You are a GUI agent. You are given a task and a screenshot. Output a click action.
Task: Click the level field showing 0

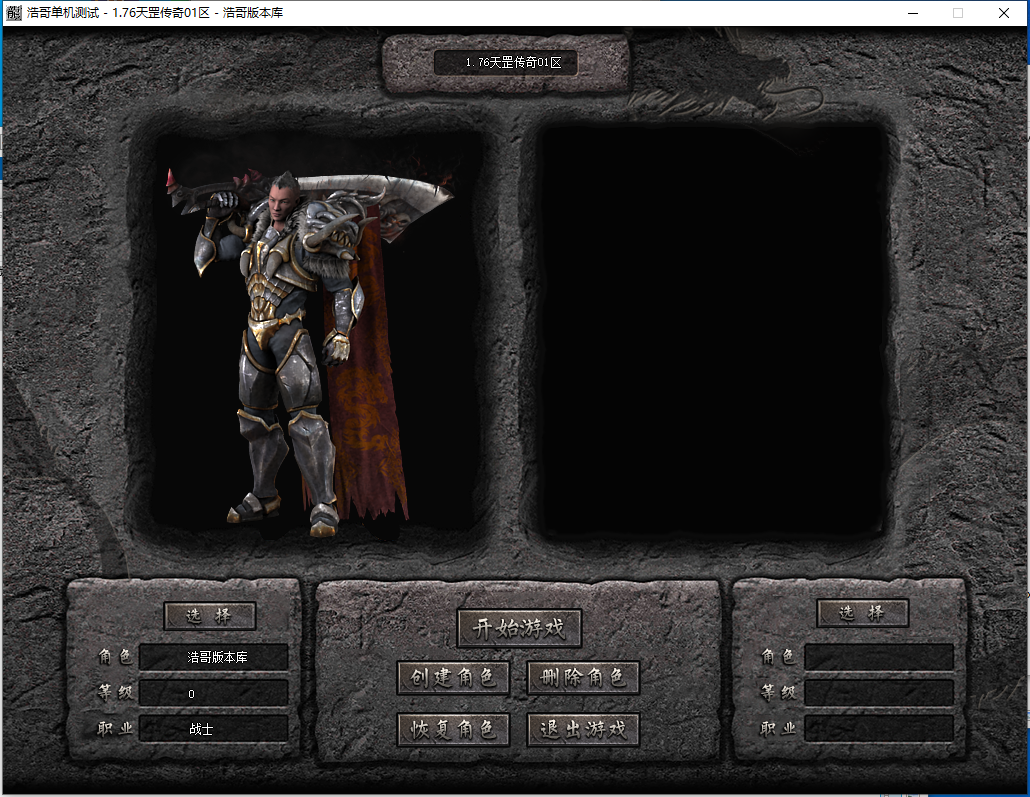pos(213,693)
